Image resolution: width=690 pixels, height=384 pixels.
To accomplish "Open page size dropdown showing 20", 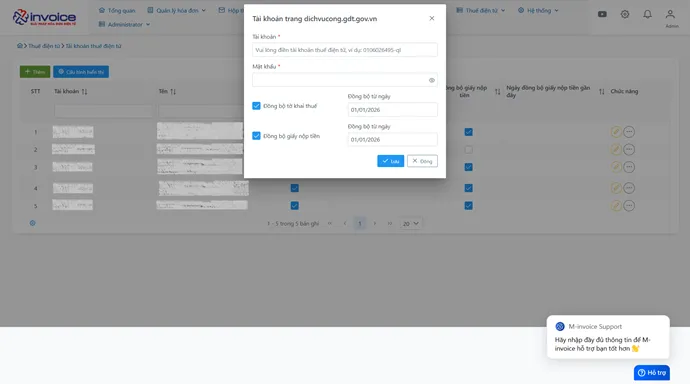I will (411, 223).
